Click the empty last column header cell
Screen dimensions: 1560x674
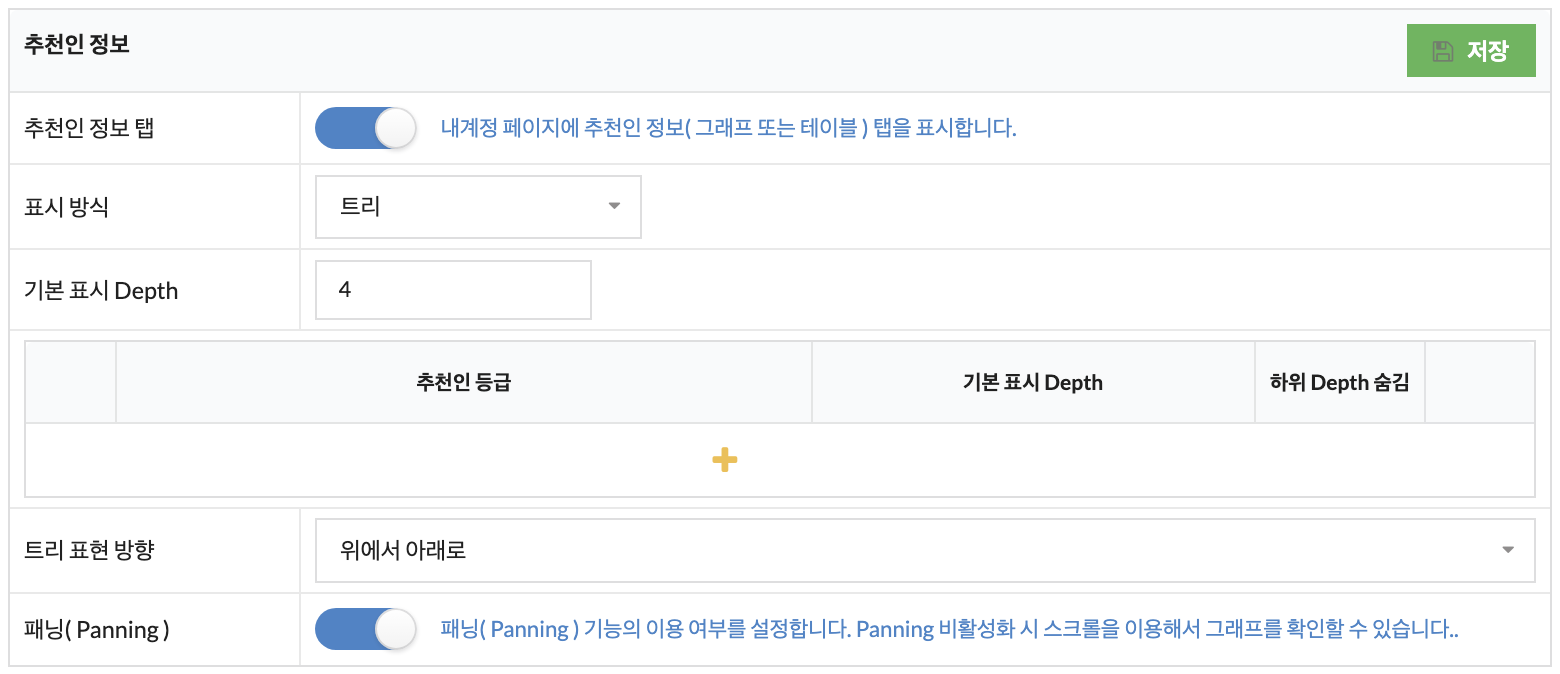1479,382
